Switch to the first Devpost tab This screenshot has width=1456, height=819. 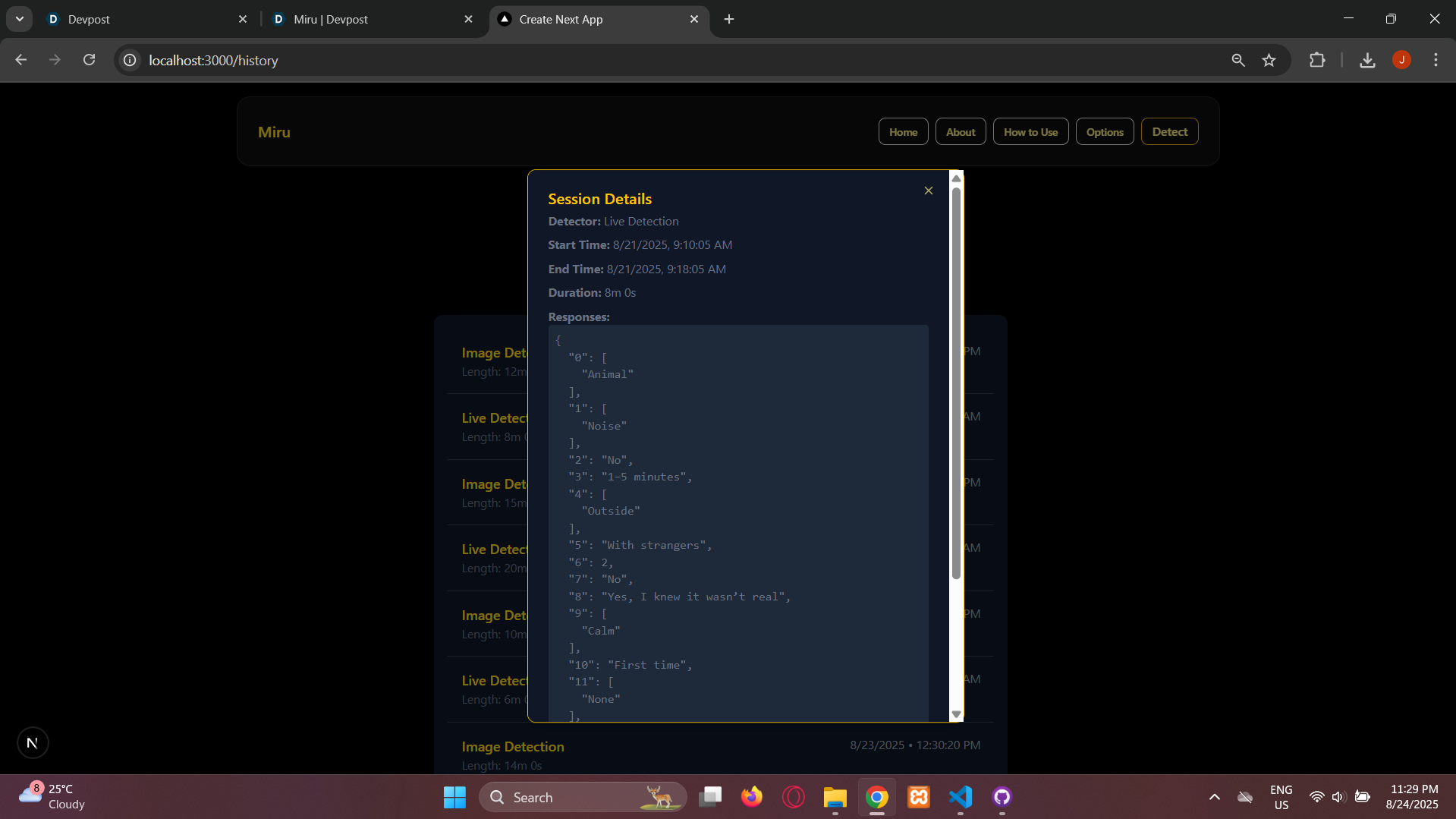point(146,19)
